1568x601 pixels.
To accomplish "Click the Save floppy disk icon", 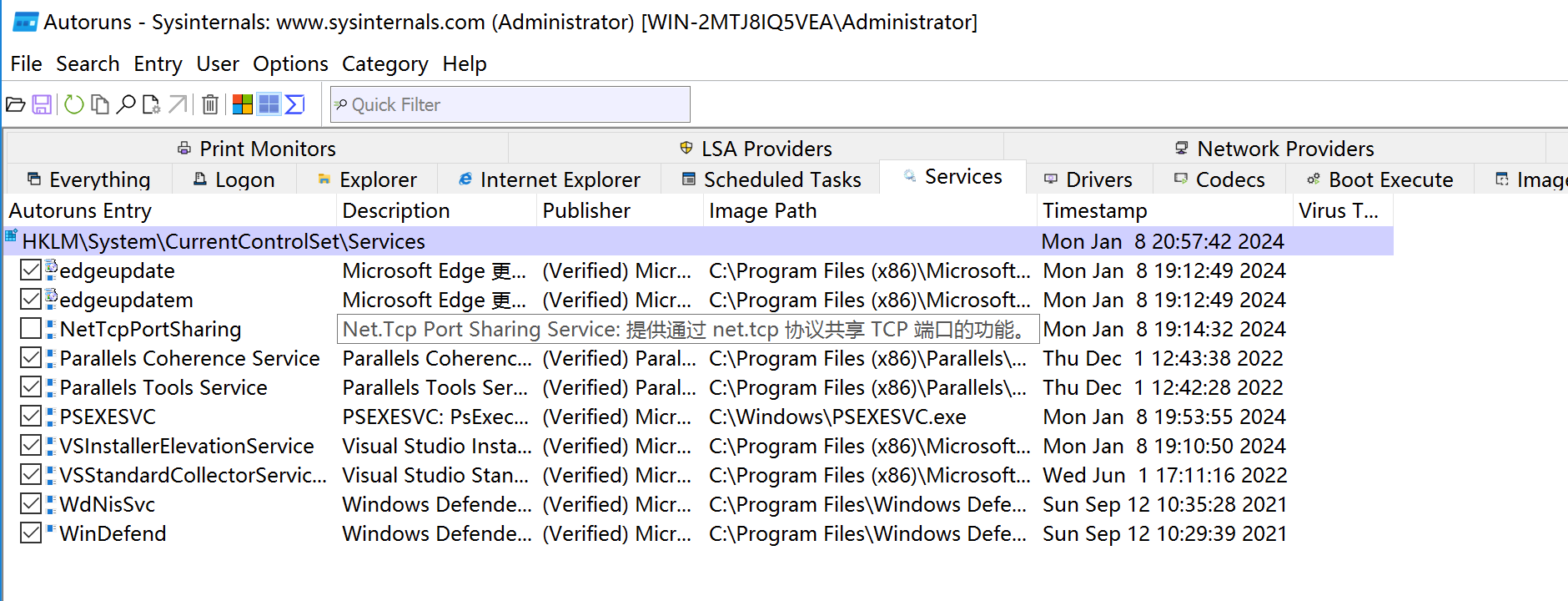I will (42, 104).
